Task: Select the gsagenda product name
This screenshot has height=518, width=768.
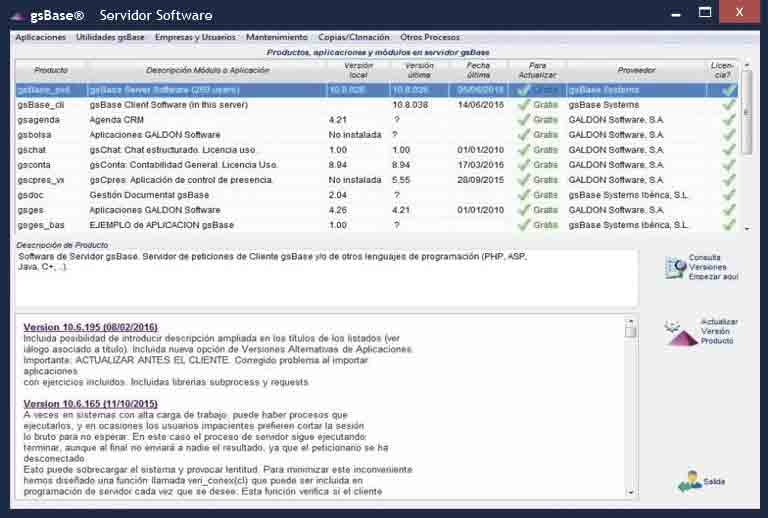Action: click(x=38, y=120)
